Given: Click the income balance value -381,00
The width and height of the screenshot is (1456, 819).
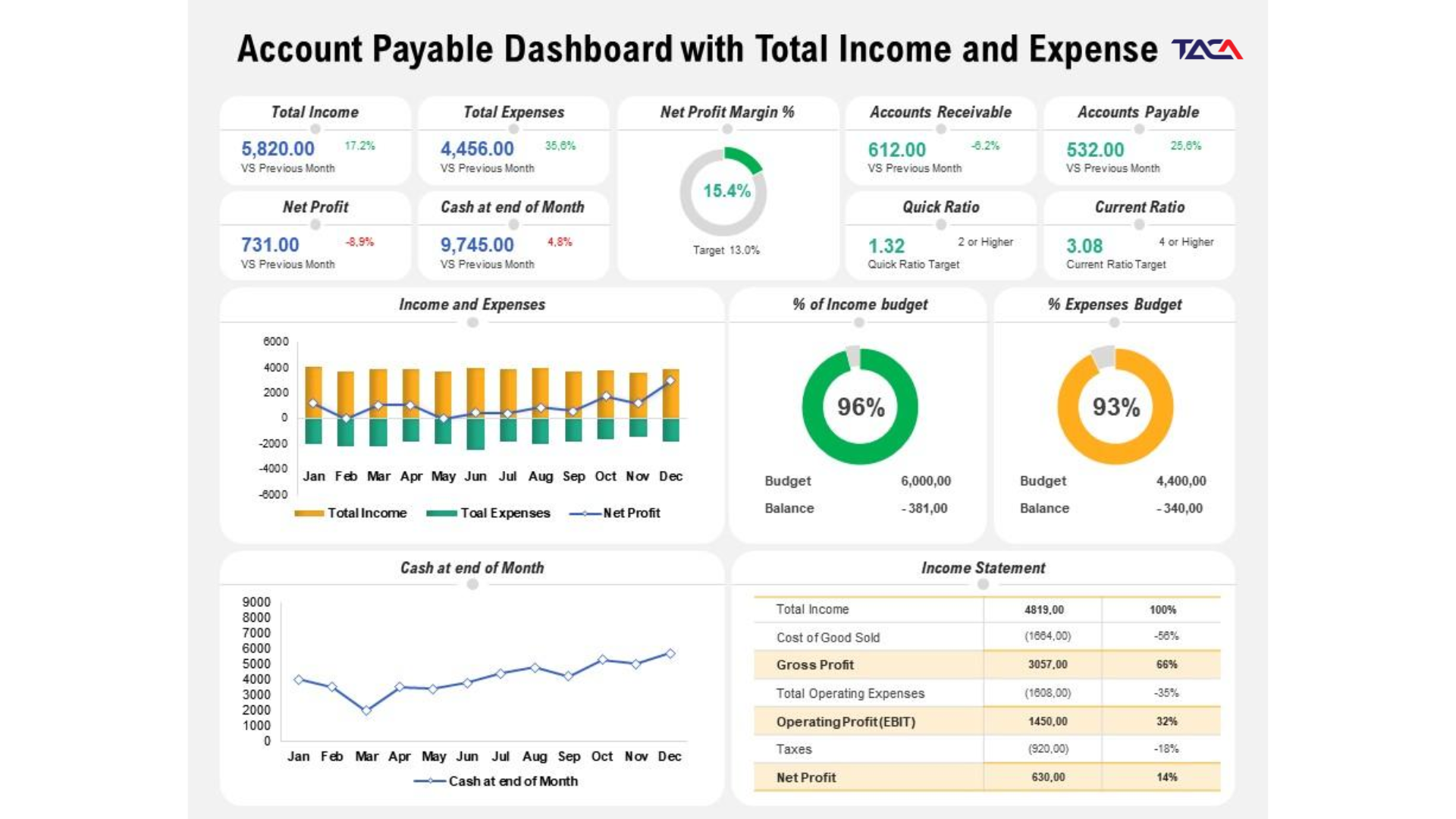Looking at the screenshot, I should [x=924, y=508].
